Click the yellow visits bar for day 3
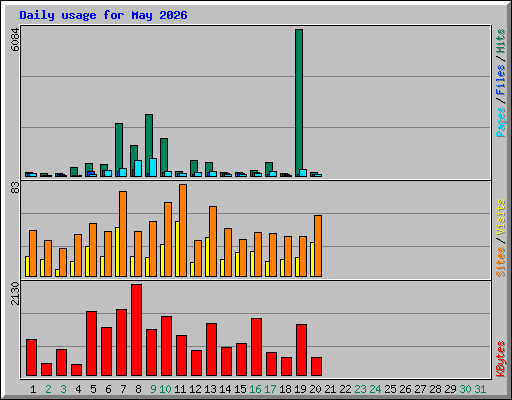512x400 pixels. 57,273
